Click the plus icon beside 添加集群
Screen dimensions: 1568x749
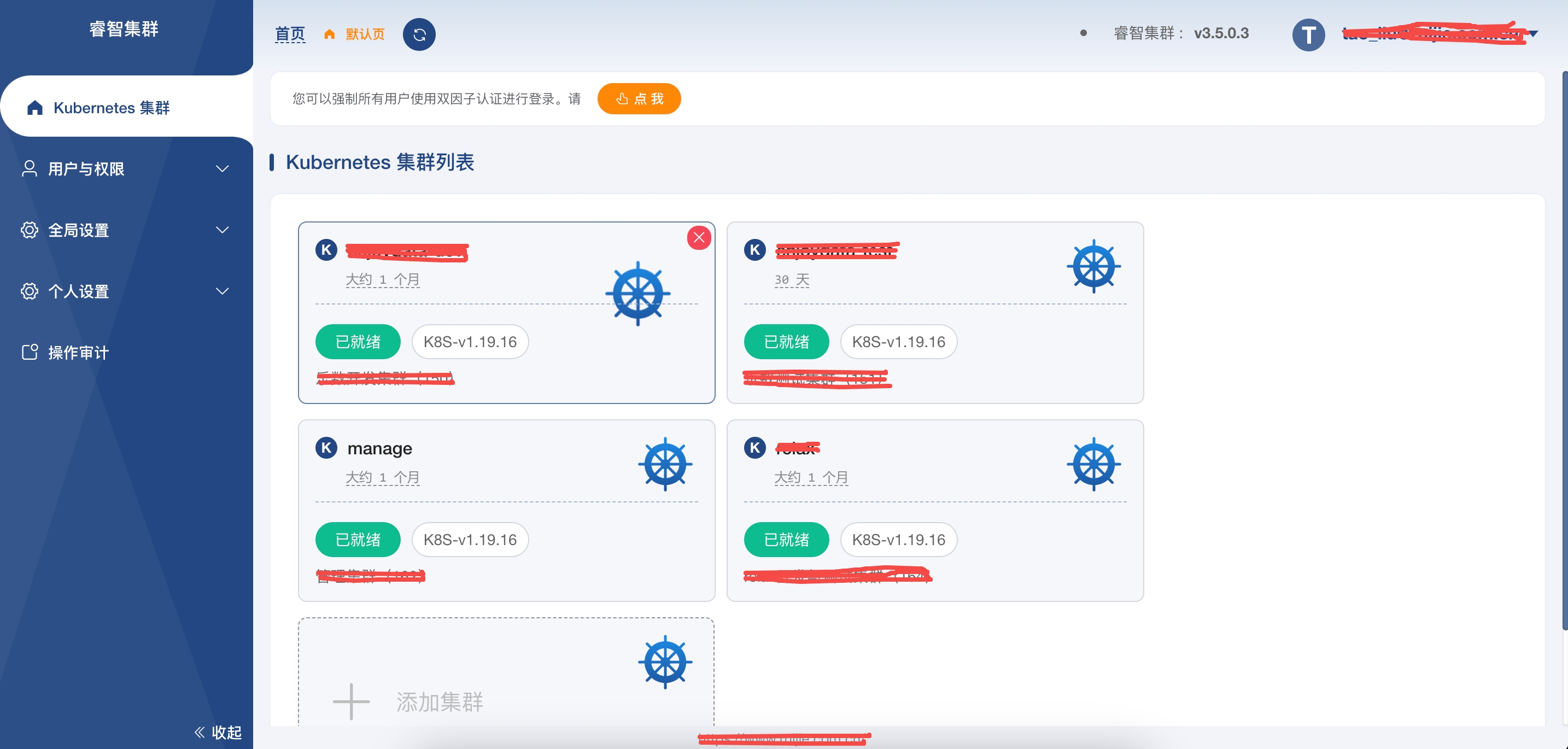click(x=351, y=701)
